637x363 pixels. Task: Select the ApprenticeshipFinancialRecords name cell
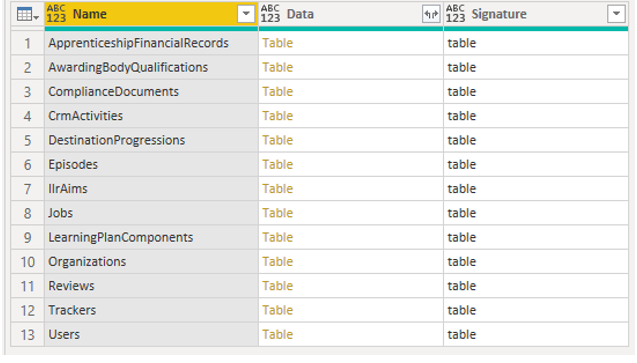pyautogui.click(x=151, y=43)
